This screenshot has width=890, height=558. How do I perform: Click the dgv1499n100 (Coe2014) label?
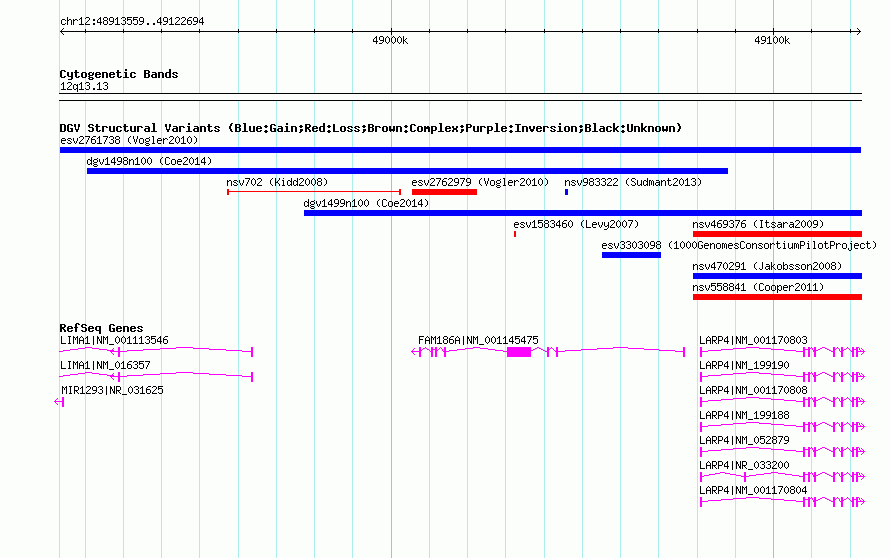point(366,203)
